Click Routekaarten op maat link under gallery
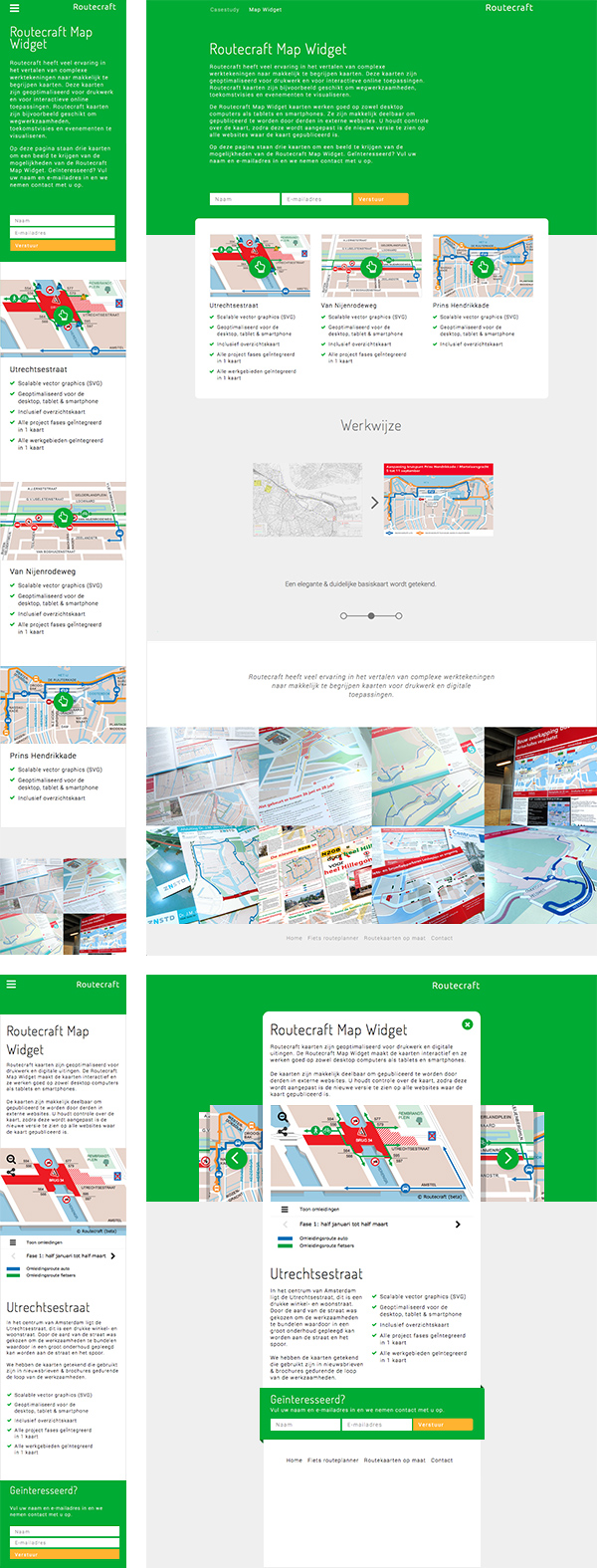The height and width of the screenshot is (1568, 597). (394, 938)
